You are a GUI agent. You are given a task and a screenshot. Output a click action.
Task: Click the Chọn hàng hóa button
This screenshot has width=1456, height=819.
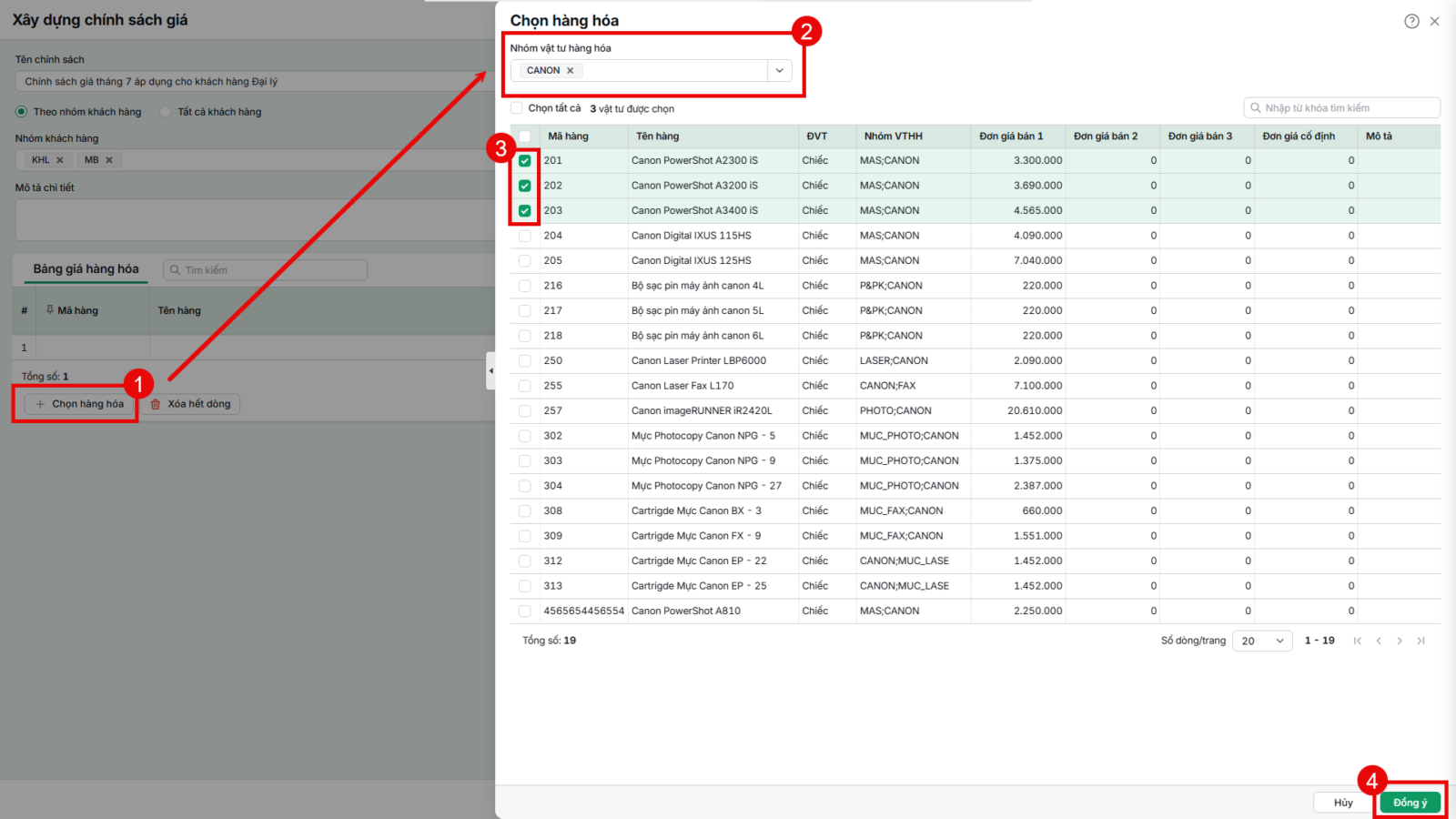[x=78, y=404]
